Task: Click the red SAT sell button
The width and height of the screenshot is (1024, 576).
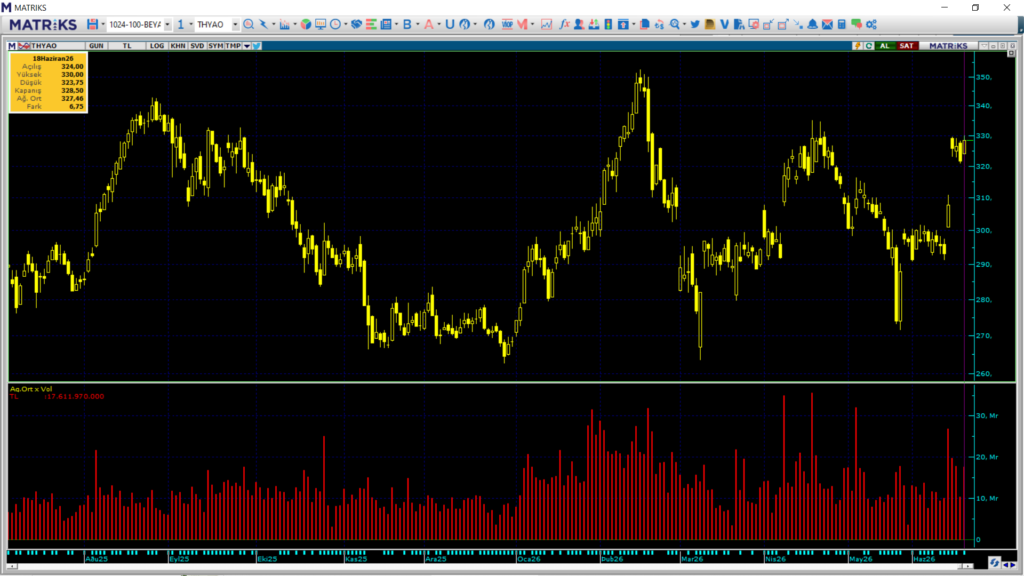Action: [906, 46]
